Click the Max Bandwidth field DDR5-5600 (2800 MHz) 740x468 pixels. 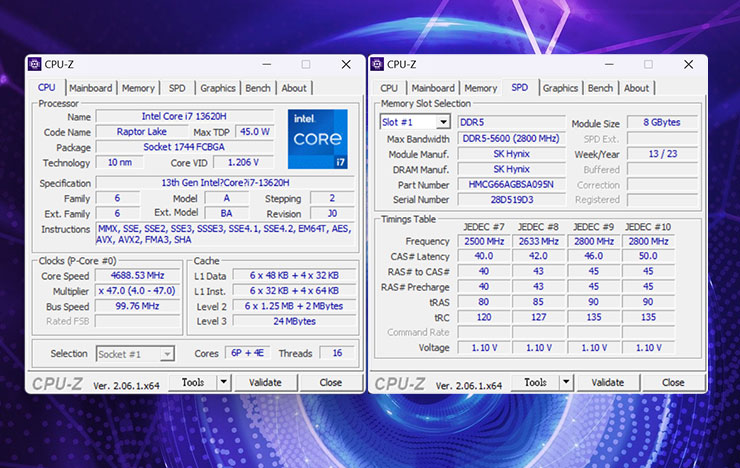(x=511, y=139)
